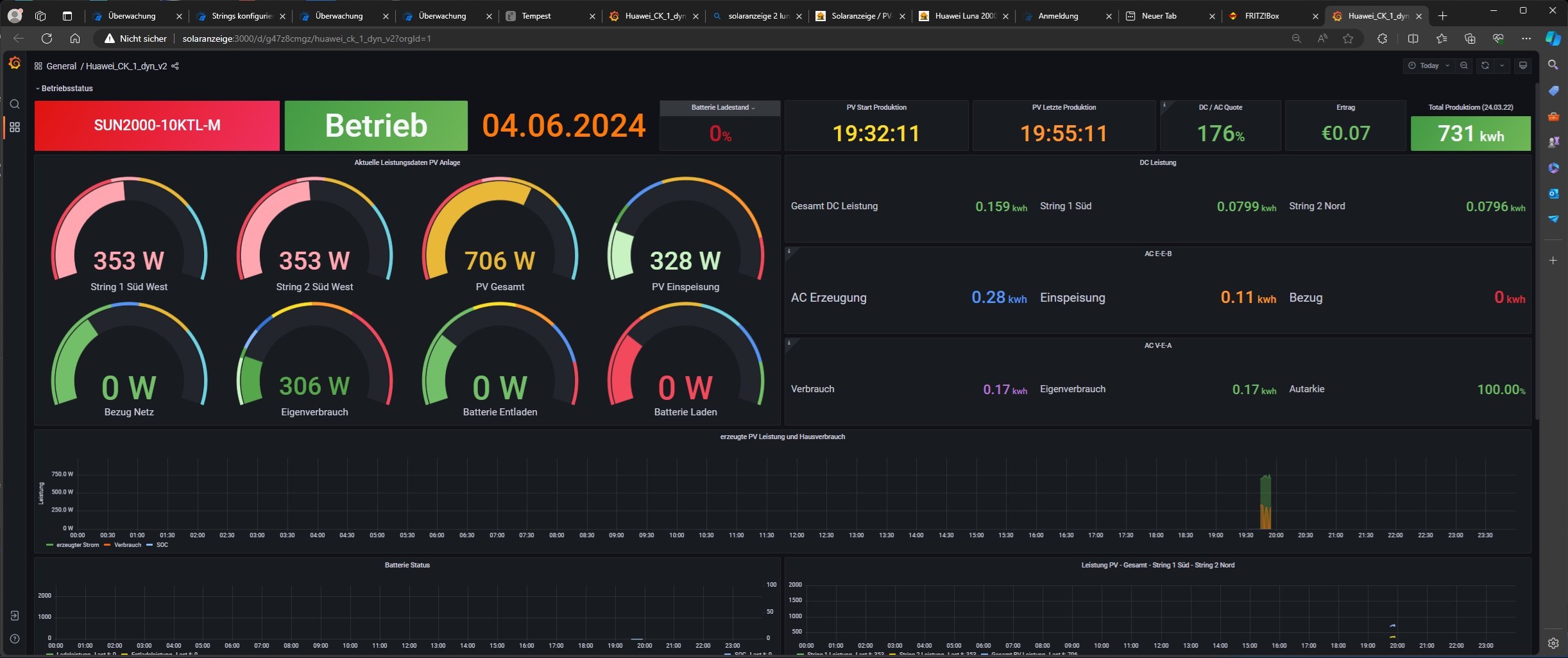Click the zoom out time range icon
The image size is (1568, 658).
coord(1463,65)
